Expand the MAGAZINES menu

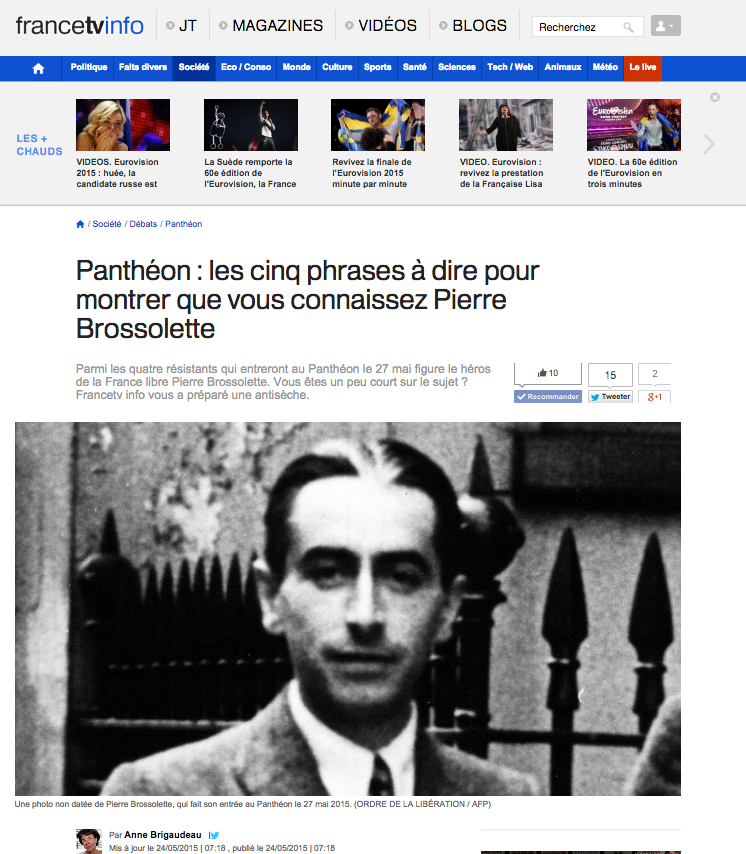click(271, 26)
